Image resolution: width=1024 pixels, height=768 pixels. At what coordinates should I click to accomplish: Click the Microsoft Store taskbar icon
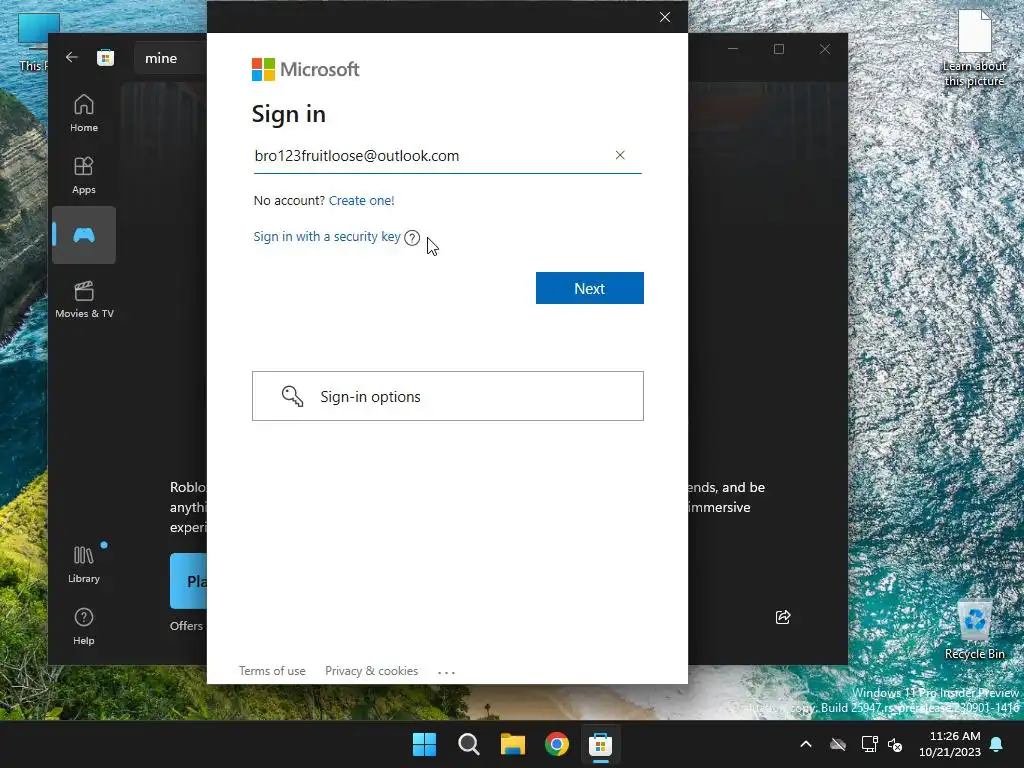(x=600, y=744)
